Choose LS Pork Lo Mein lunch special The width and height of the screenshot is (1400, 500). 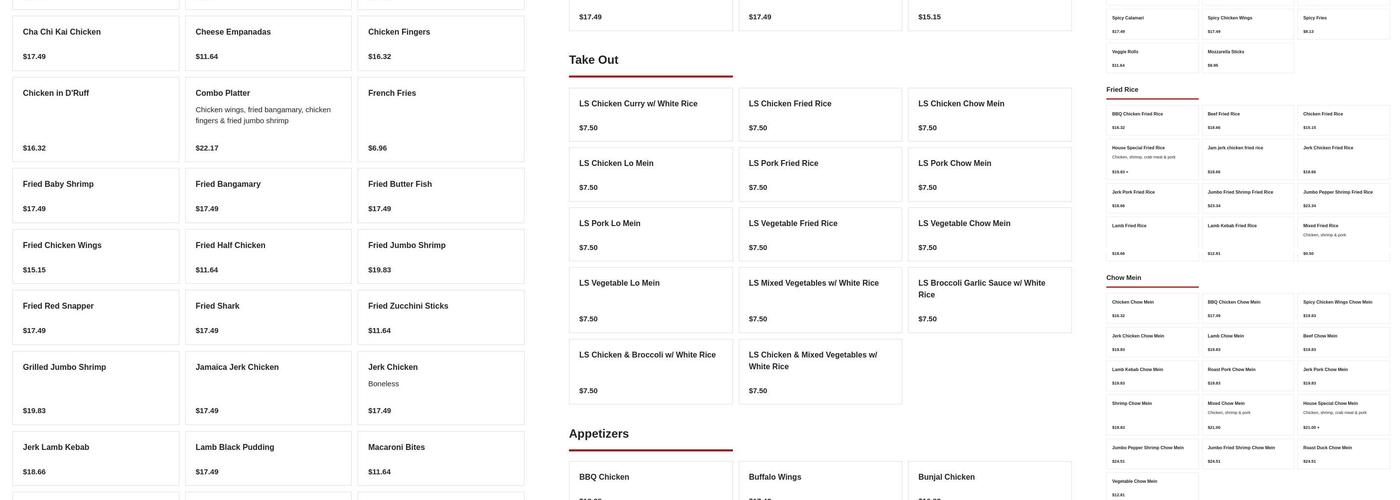coord(650,235)
